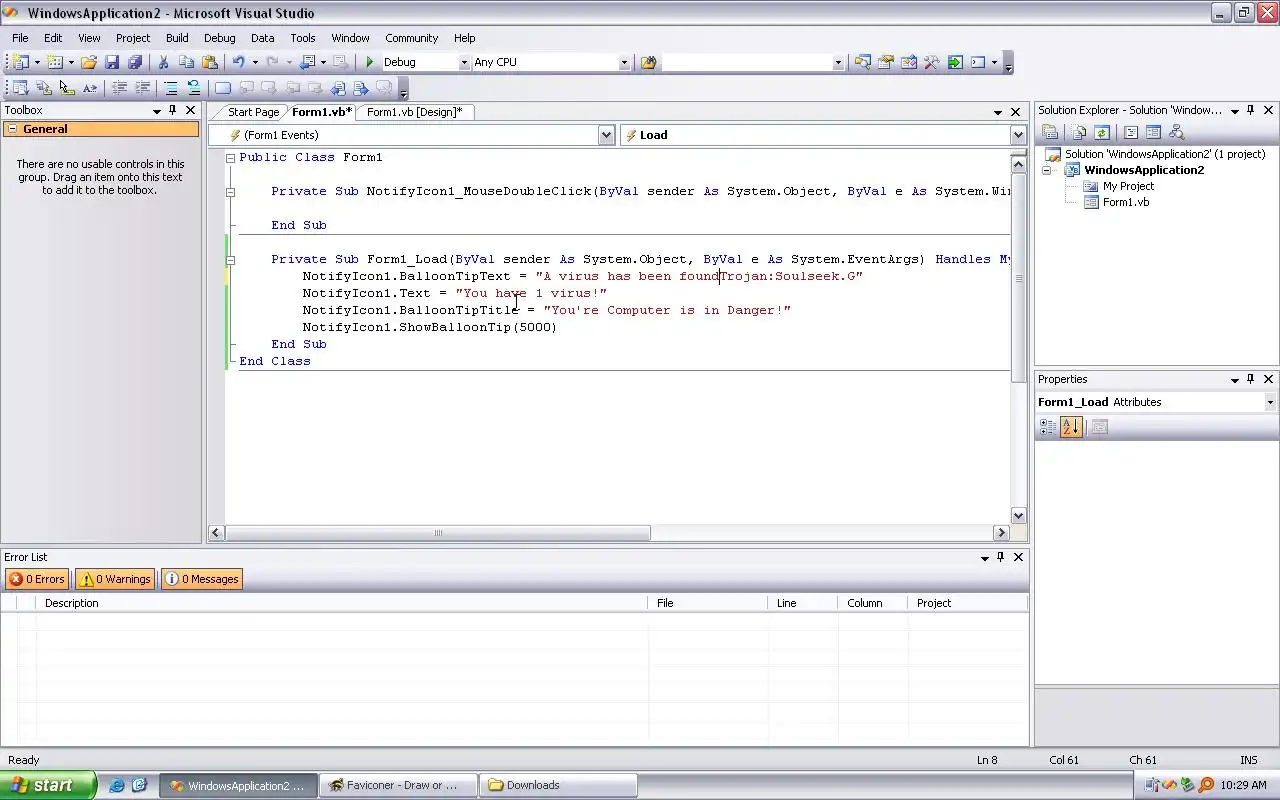Toggle Alphabetical sort in Properties panel
Viewport: 1280px width, 800px height.
[1071, 427]
